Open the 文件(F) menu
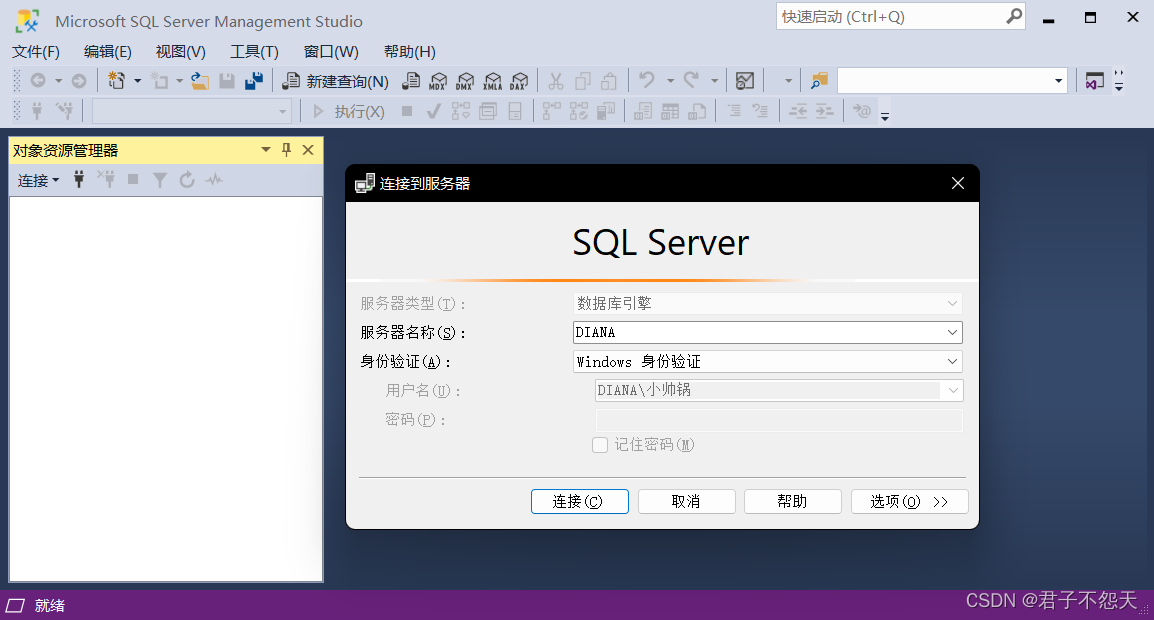Screen dimensions: 1154x620 (x=36, y=52)
